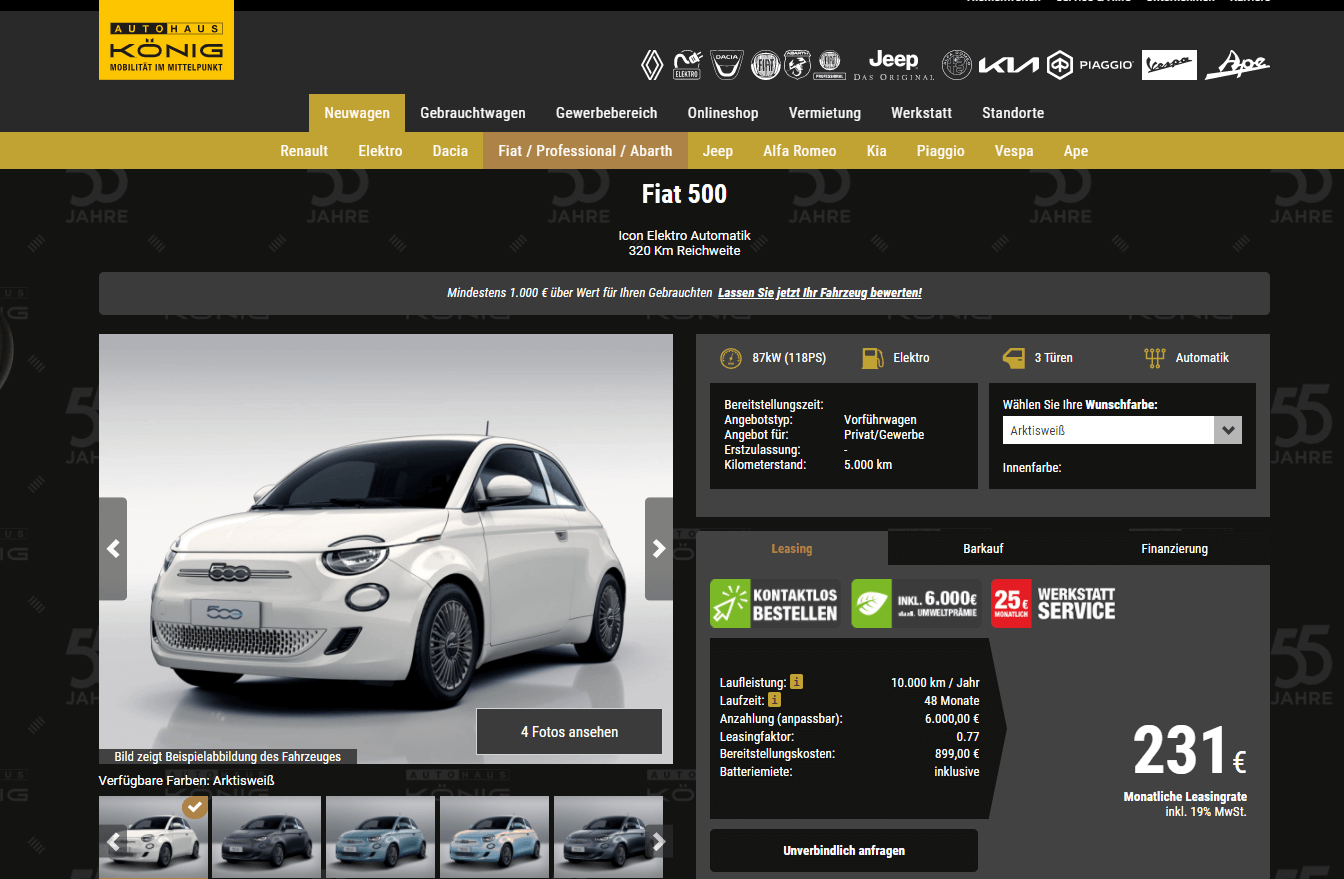Click the 'Unverbindlich anfragen' button
Image resolution: width=1344 pixels, height=879 pixels.
844,850
